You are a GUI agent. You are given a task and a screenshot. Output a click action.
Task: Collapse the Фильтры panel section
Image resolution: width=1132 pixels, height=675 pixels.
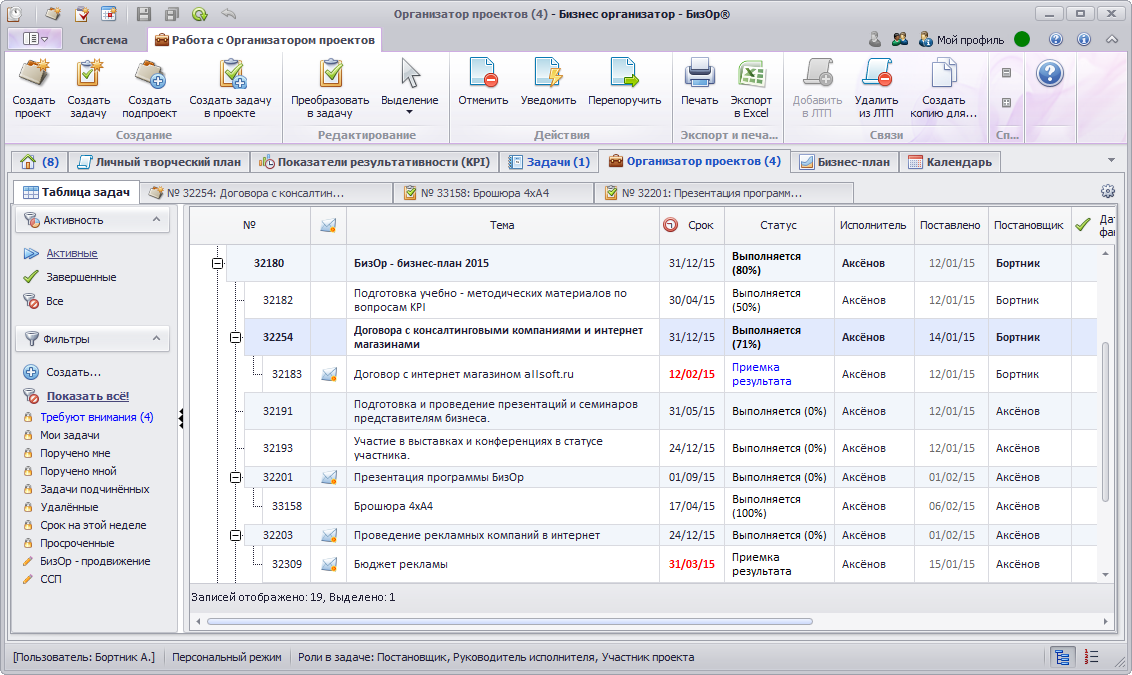pyautogui.click(x=156, y=339)
